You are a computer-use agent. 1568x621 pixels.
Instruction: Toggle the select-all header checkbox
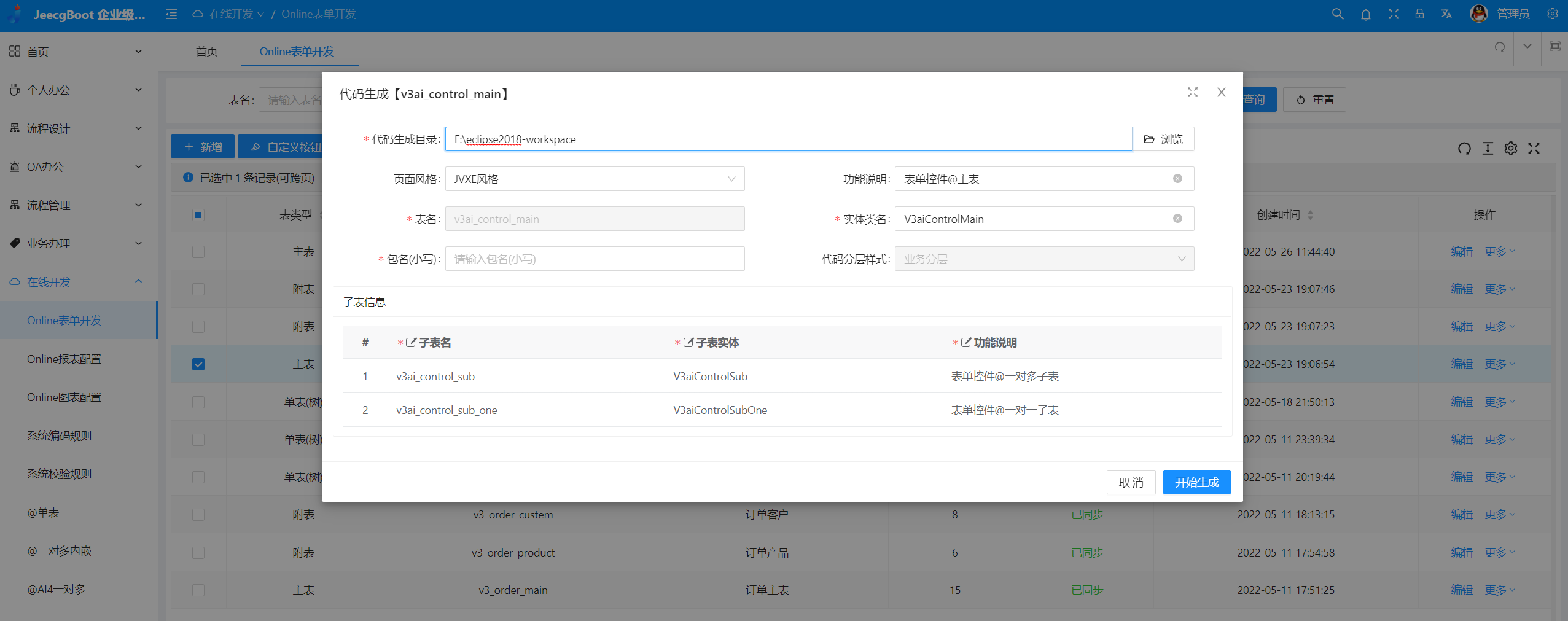[x=198, y=215]
